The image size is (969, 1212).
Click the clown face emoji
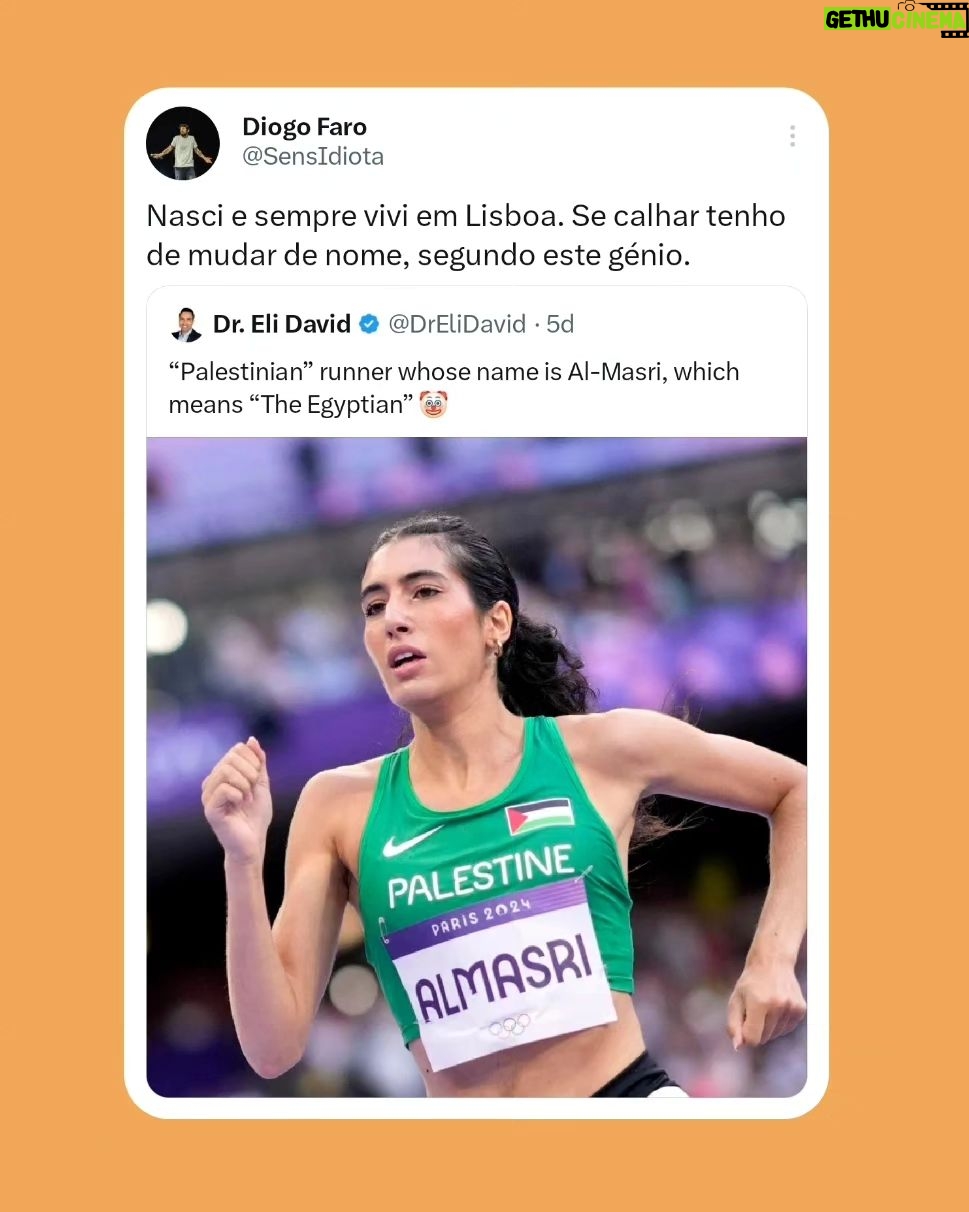point(433,405)
